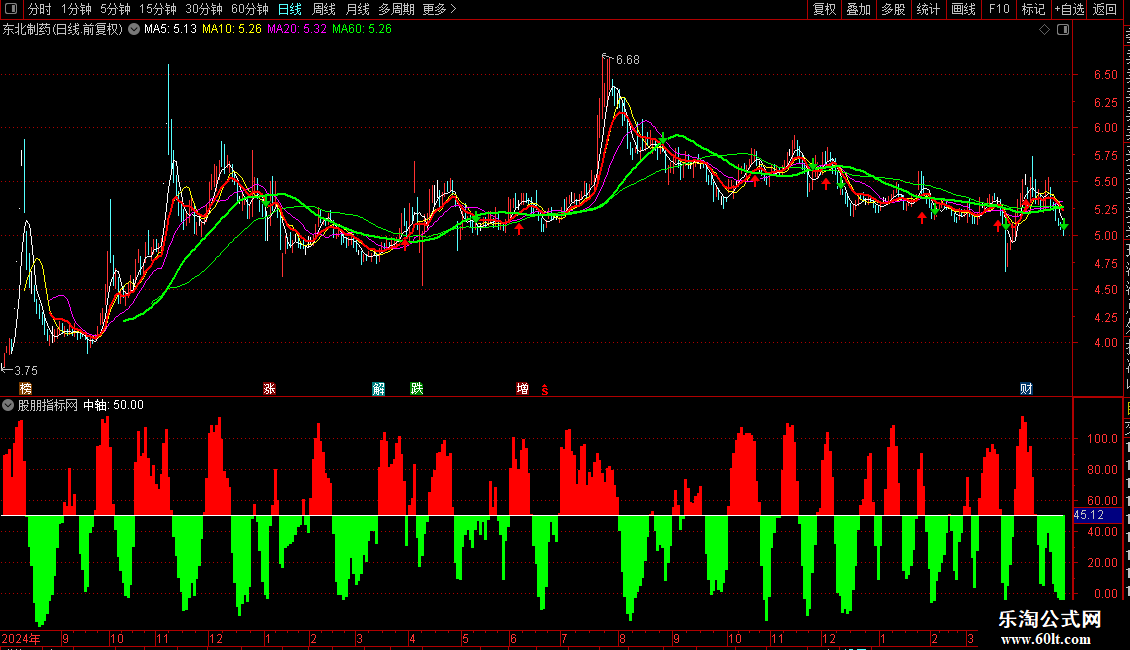
Task: Click the 6.68 high price label
Action: point(628,60)
